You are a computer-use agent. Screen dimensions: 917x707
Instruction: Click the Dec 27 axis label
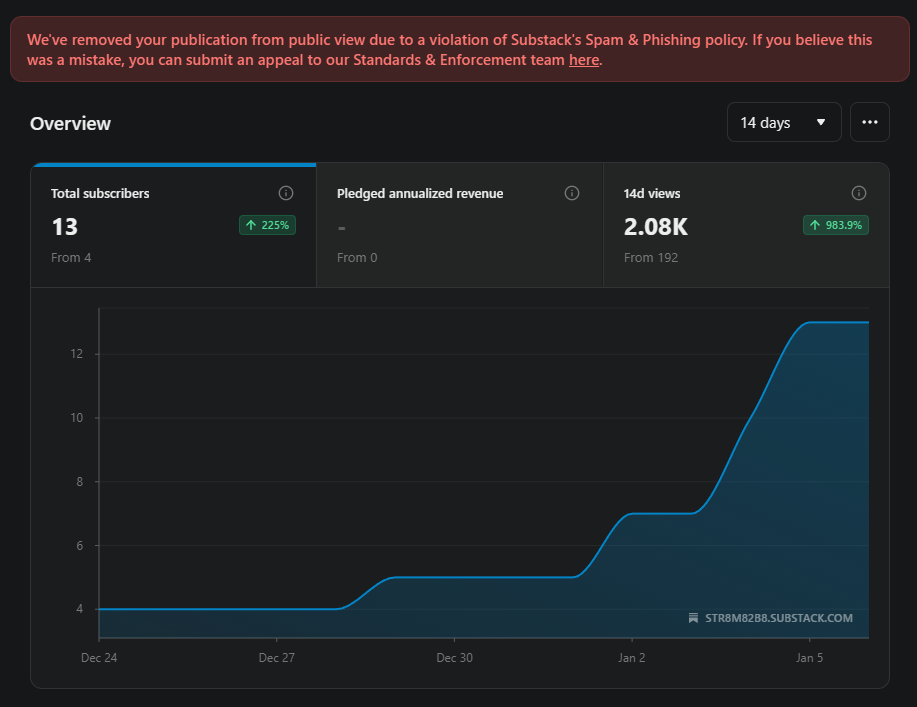click(x=277, y=658)
